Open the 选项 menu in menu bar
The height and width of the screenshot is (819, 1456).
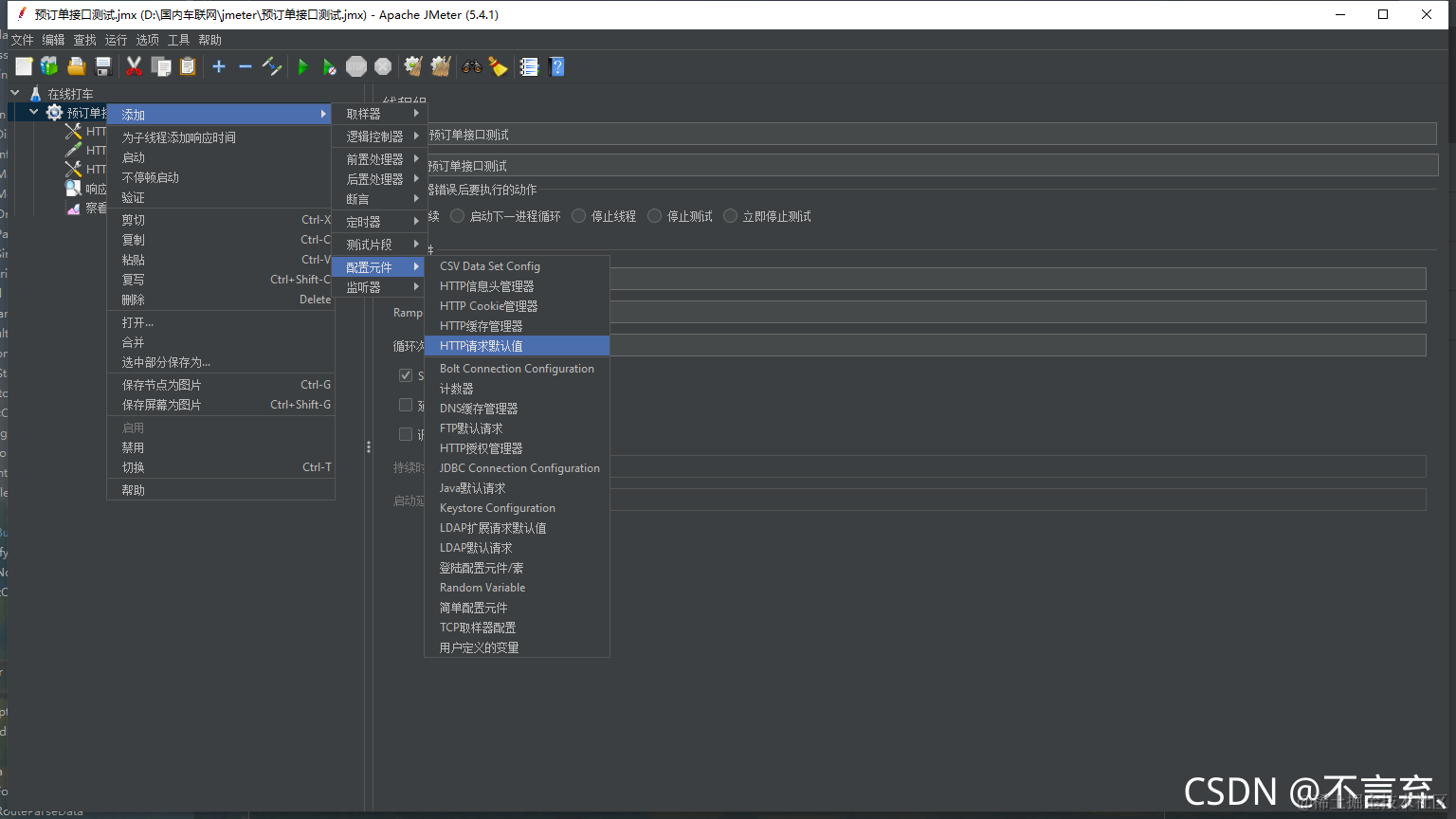[x=147, y=40]
